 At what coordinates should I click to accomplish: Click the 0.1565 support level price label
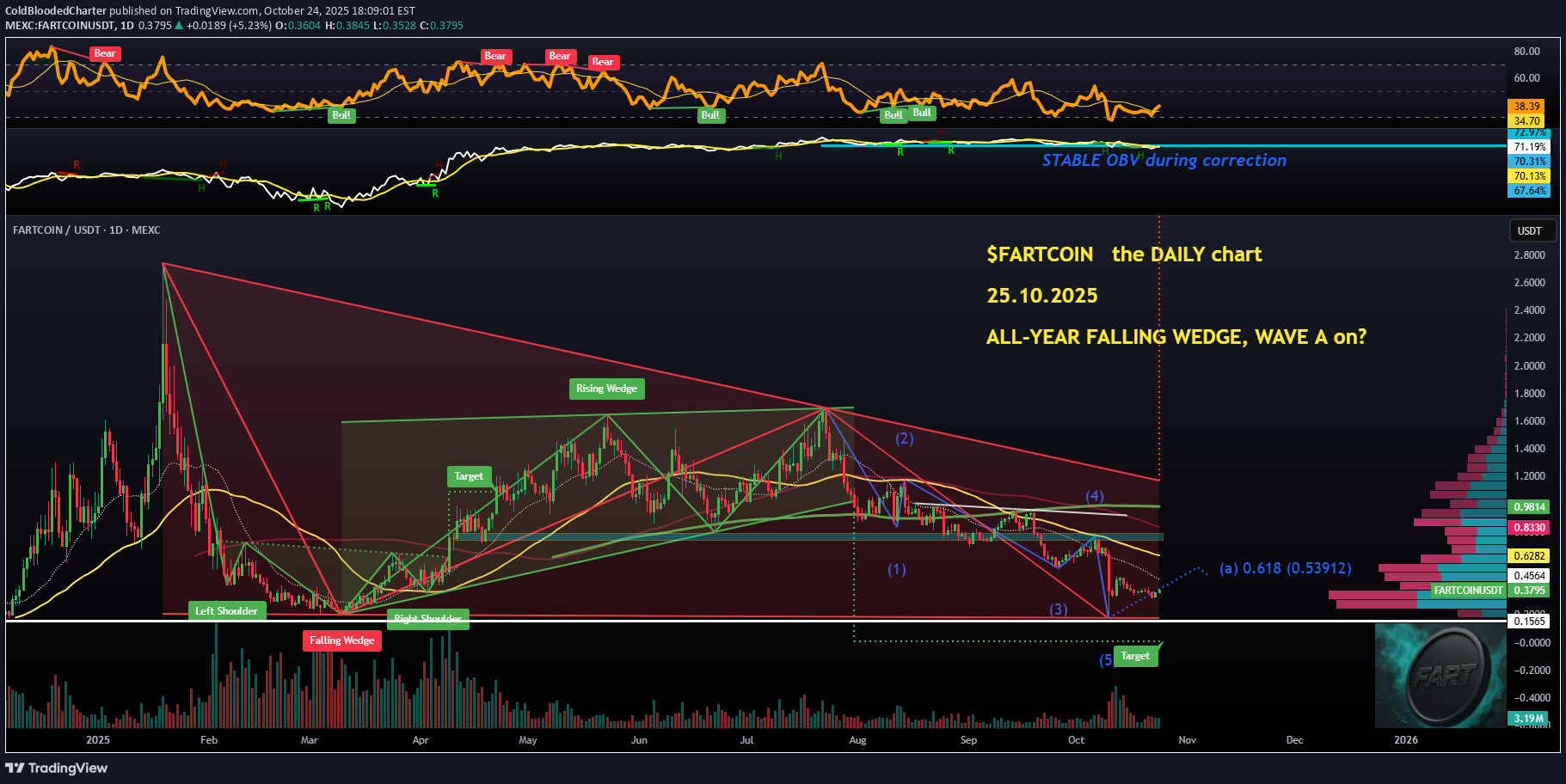coord(1529,621)
